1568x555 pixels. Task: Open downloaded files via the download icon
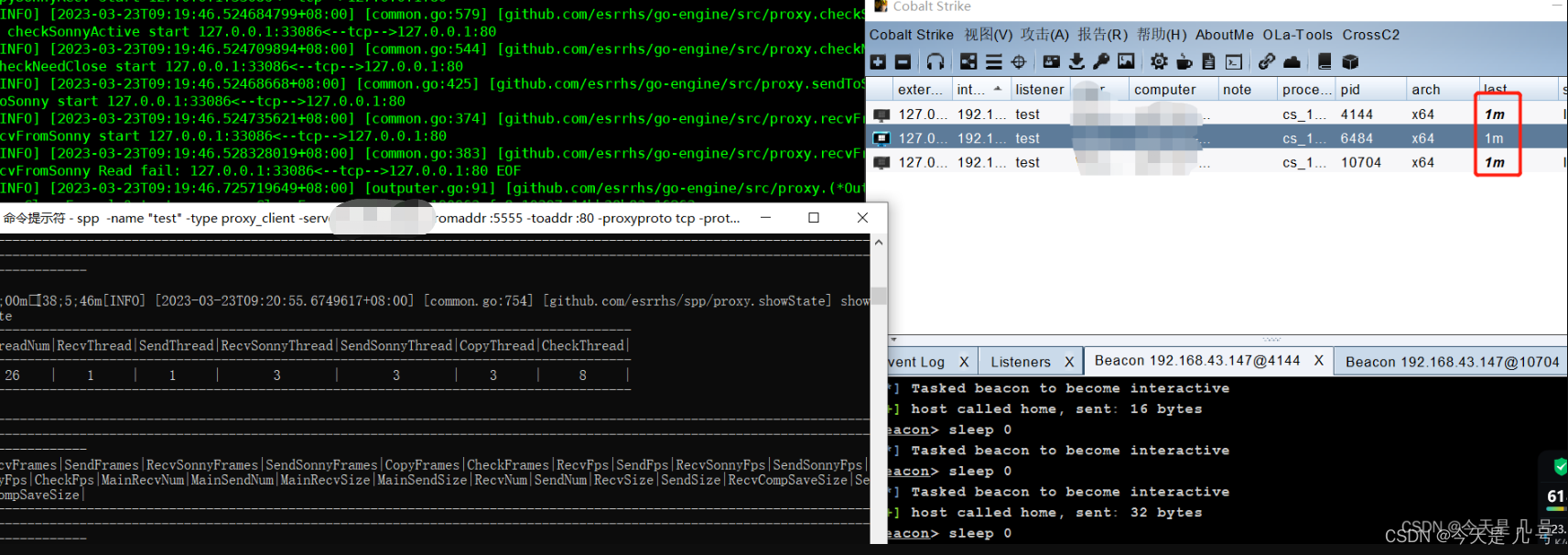click(1076, 61)
